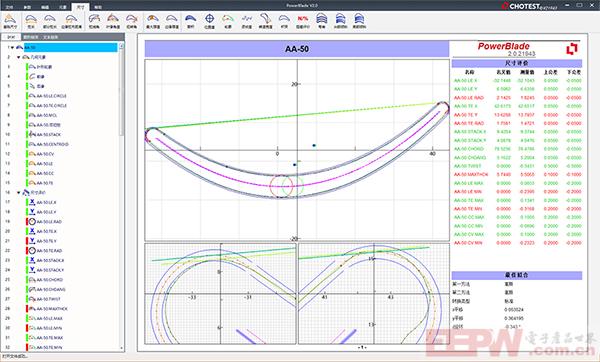
Task: Collapse the second-row geometry elements node
Action: (x=18, y=57)
